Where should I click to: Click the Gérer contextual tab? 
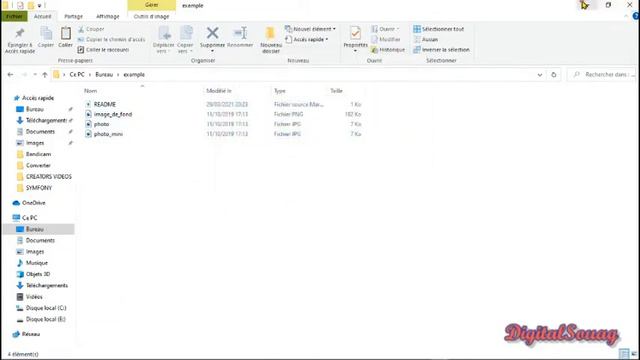[x=151, y=5]
